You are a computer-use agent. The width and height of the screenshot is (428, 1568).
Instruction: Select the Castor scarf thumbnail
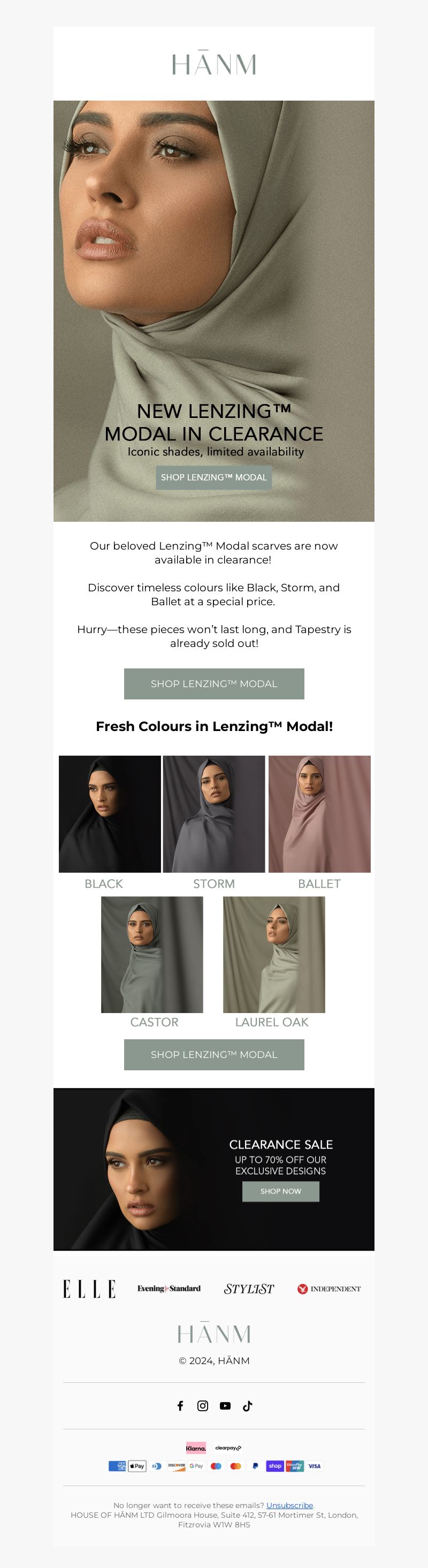point(152,954)
